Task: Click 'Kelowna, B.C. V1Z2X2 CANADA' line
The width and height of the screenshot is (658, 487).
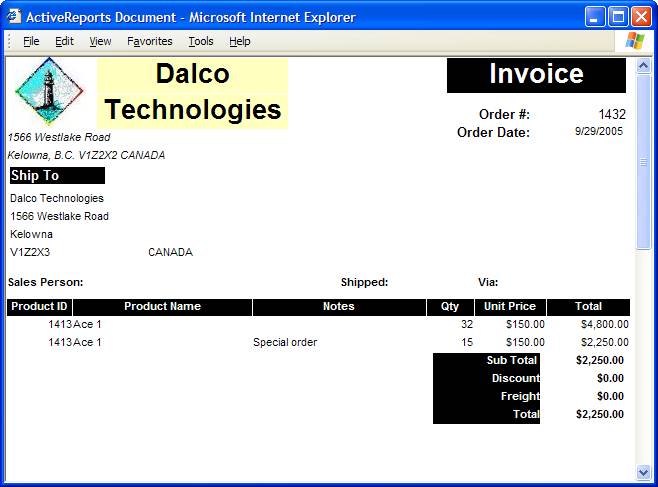Action: [x=86, y=155]
